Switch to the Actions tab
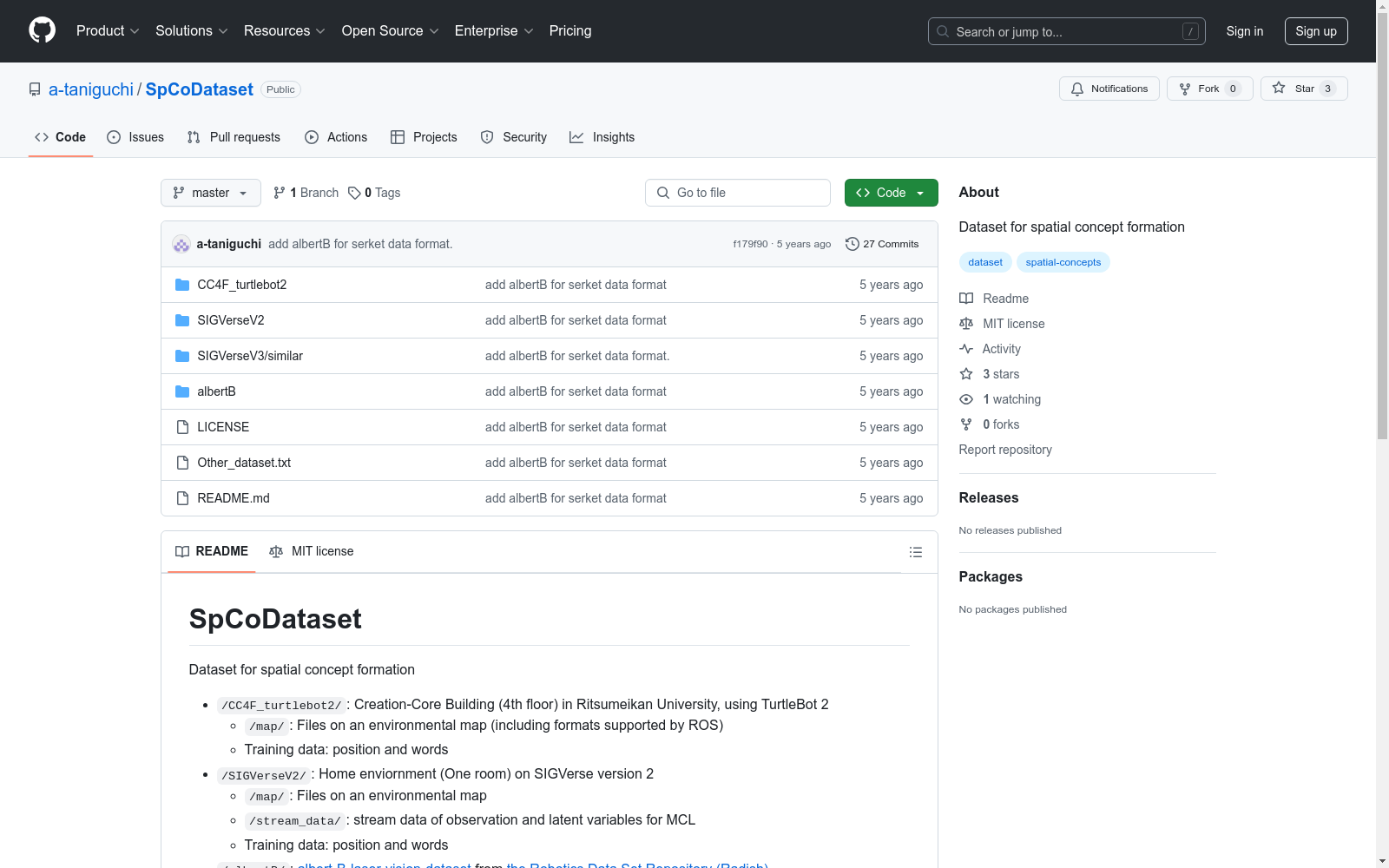 (x=336, y=137)
